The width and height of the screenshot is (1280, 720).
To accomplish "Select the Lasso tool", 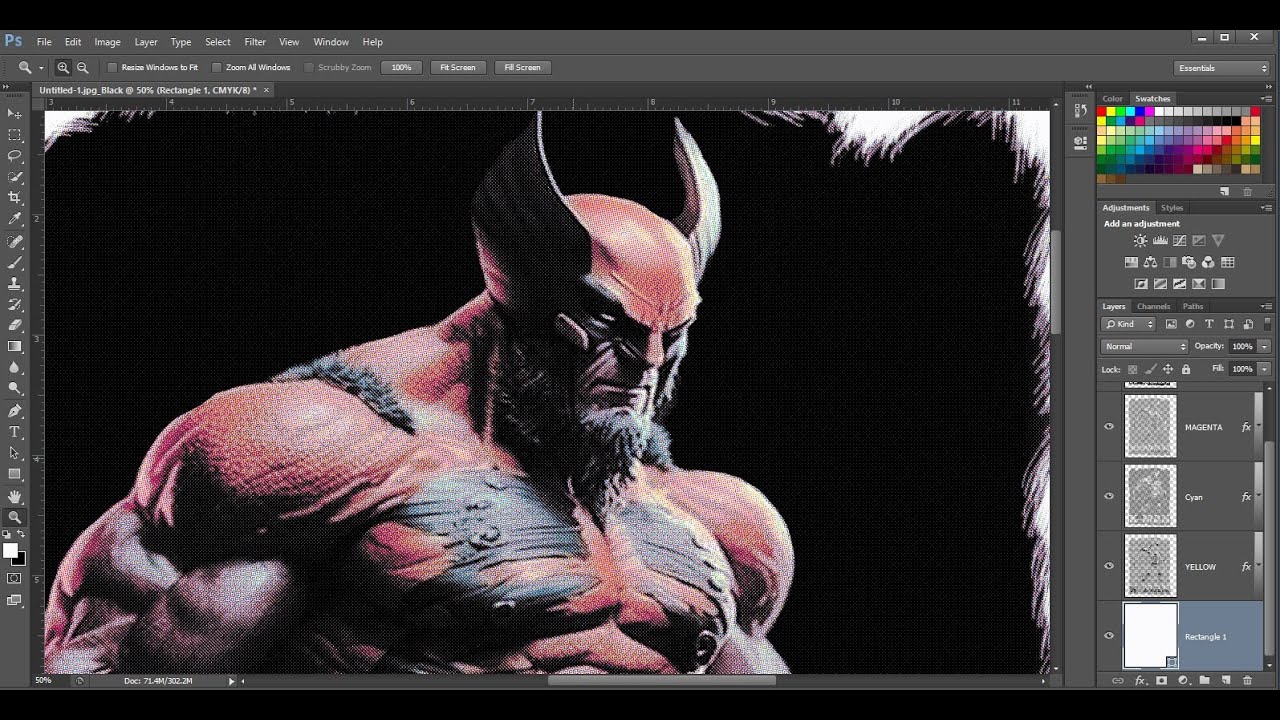I will click(x=15, y=156).
